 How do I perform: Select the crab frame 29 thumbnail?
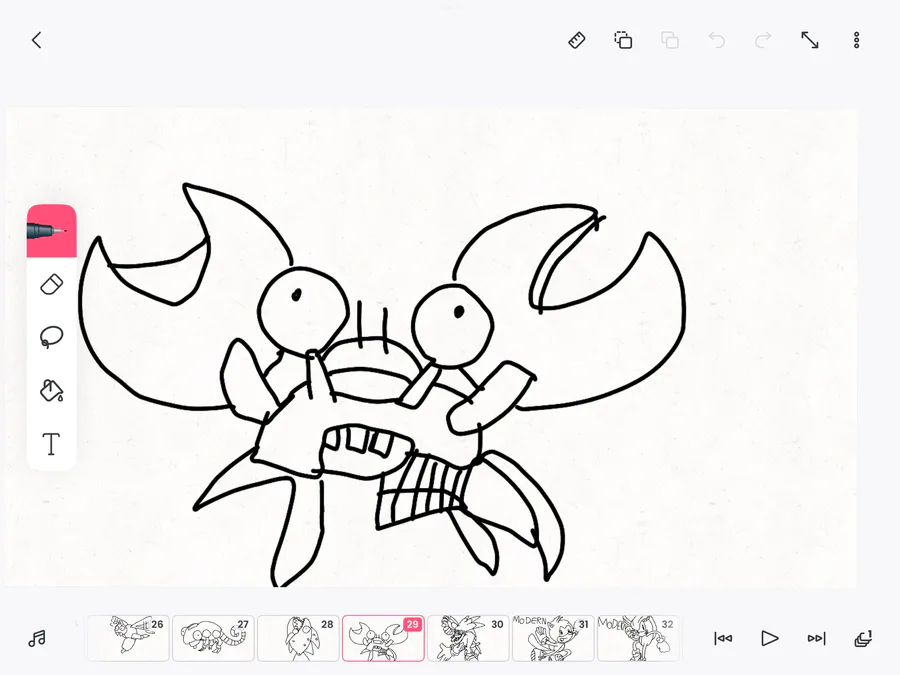383,638
